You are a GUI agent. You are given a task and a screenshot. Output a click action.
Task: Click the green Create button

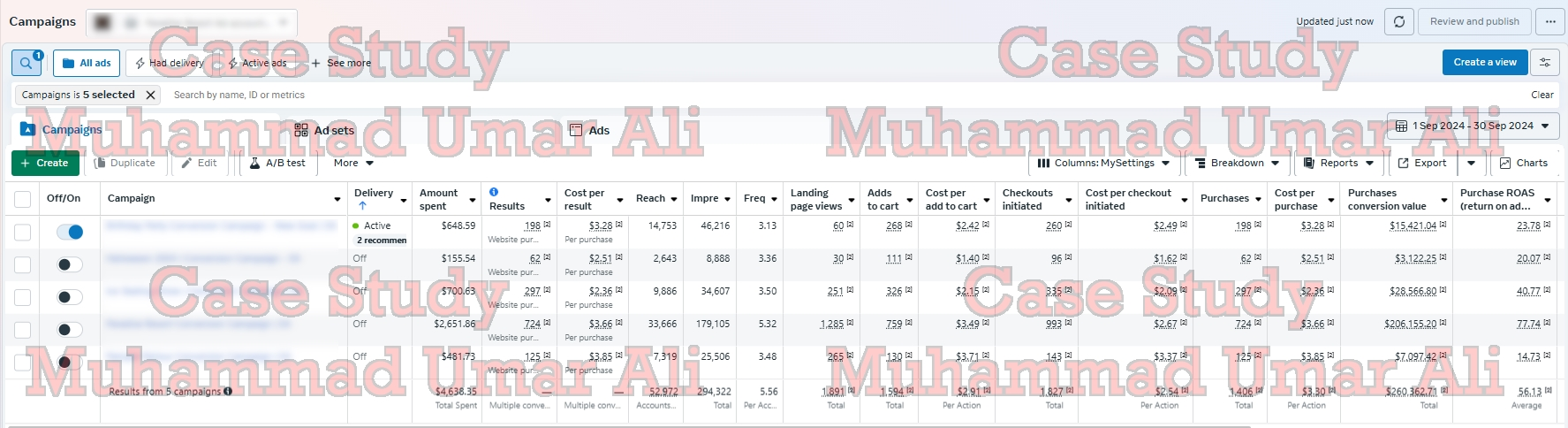point(45,163)
